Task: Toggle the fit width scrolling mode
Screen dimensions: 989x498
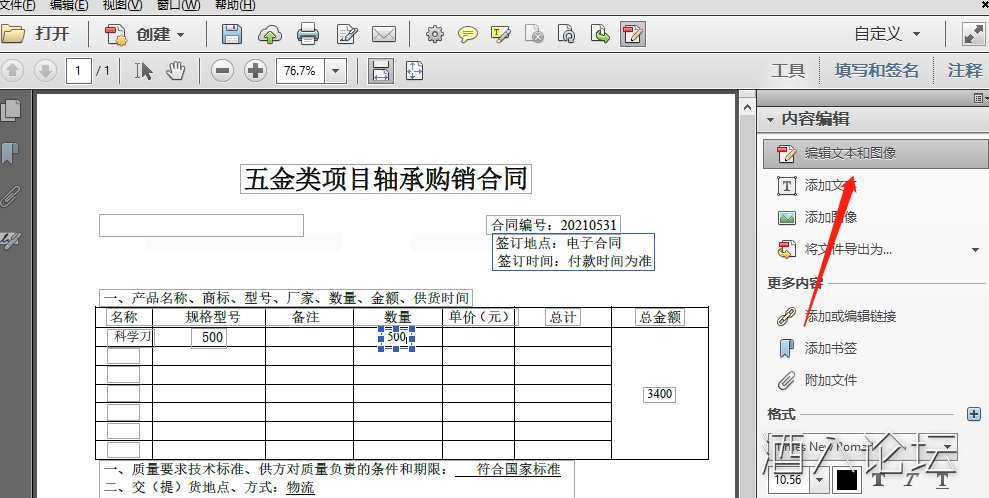Action: (380, 71)
